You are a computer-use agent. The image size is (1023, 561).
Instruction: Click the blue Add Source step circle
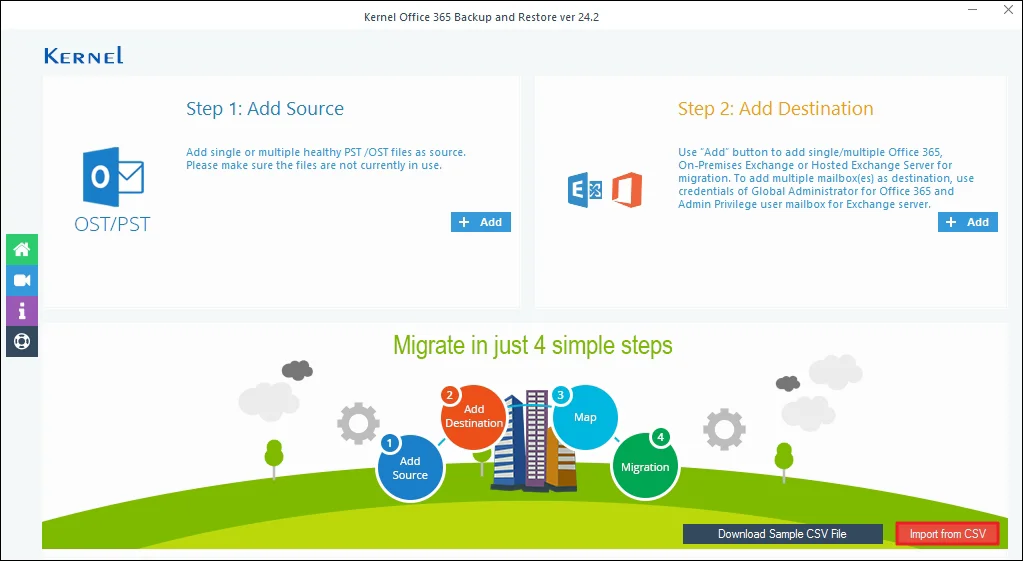(x=410, y=468)
